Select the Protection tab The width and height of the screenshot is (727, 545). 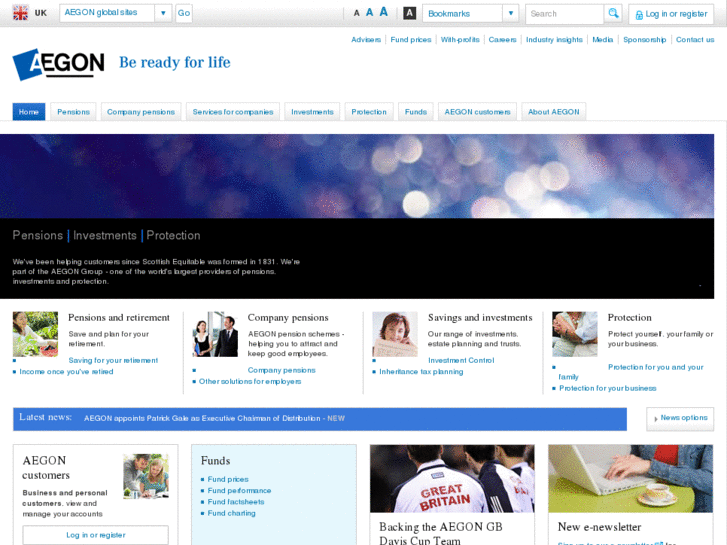[369, 112]
